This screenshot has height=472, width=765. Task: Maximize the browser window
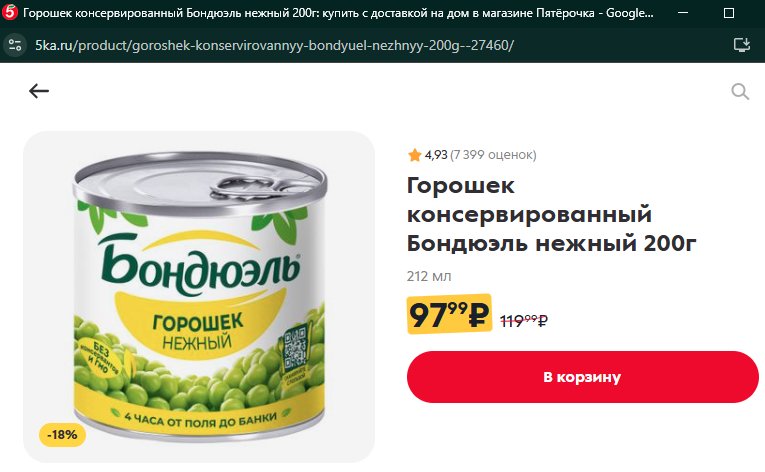coord(728,13)
